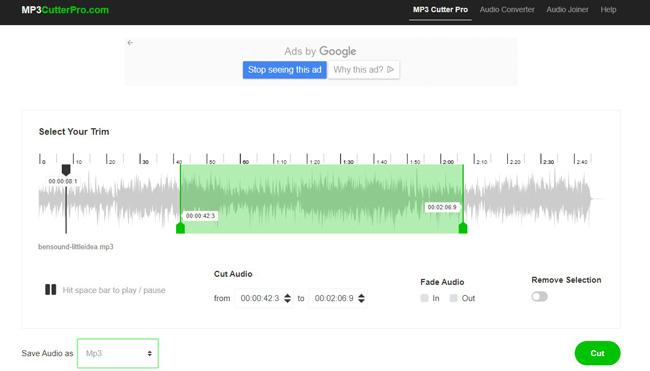
Task: Decrease the 'from' time with the down arrow
Action: [x=287, y=301]
